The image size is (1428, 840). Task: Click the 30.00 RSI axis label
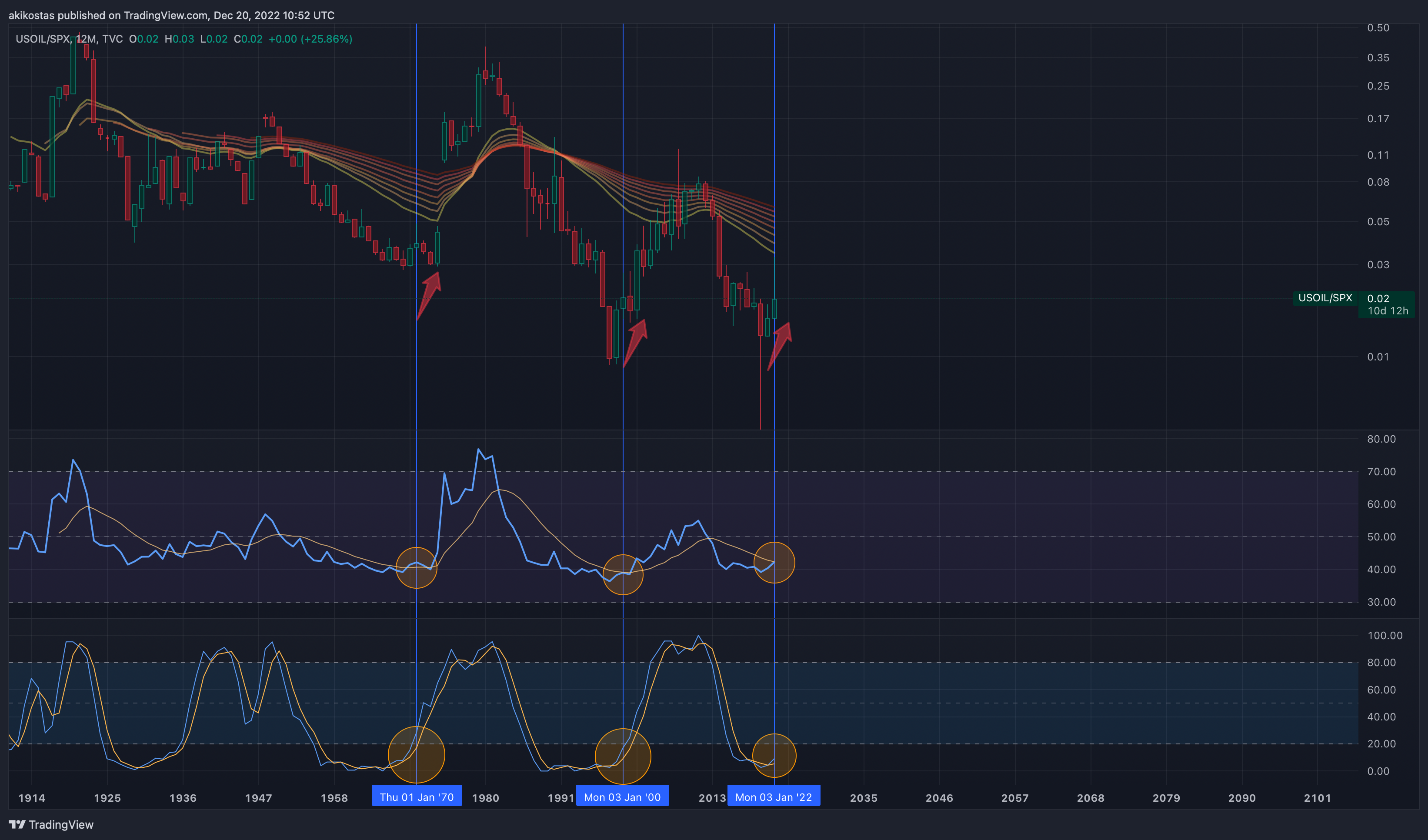point(1381,602)
